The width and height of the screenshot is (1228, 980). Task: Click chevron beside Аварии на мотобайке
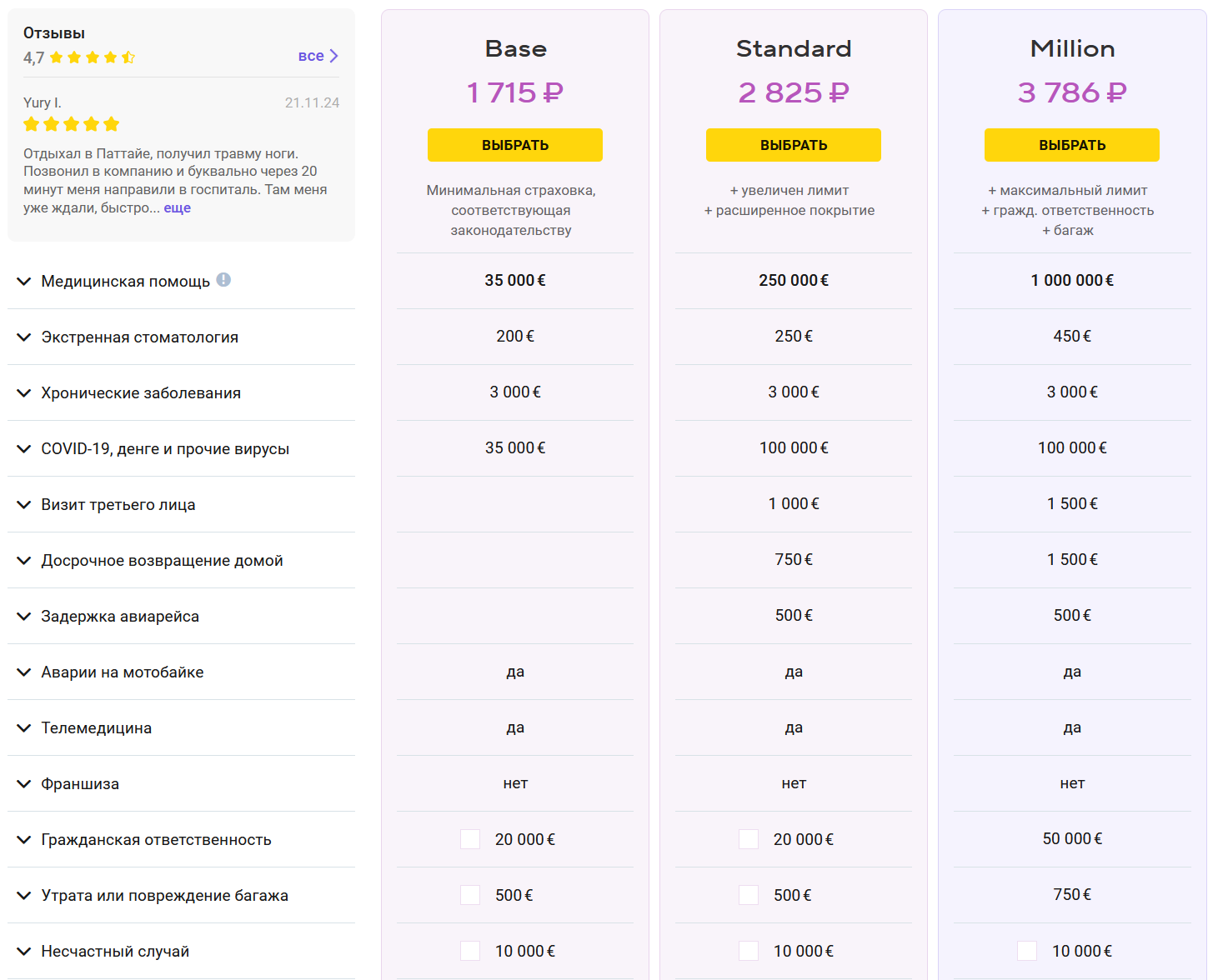click(24, 672)
